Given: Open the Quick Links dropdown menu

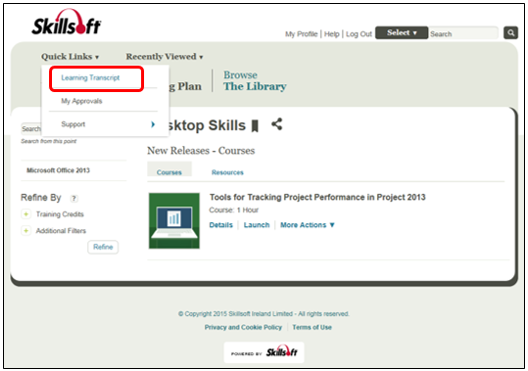Looking at the screenshot, I should [70, 57].
